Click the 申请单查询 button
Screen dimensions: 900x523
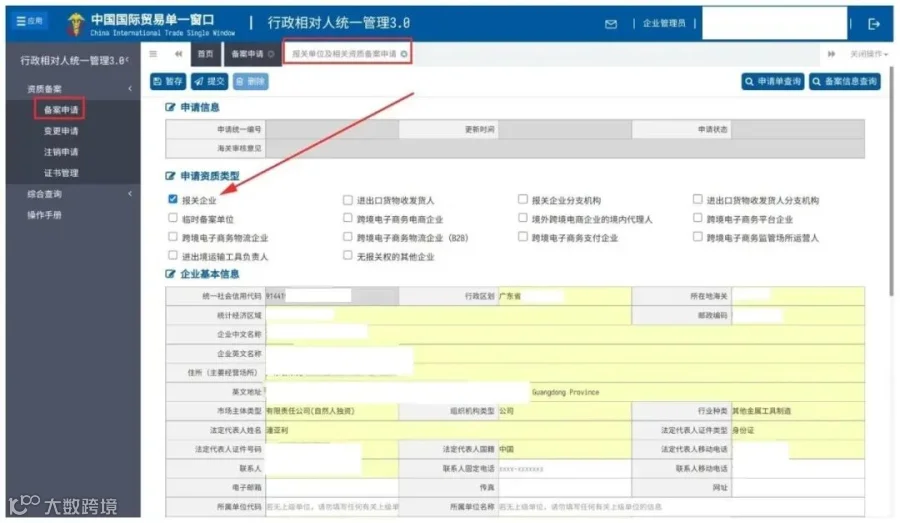[x=773, y=82]
